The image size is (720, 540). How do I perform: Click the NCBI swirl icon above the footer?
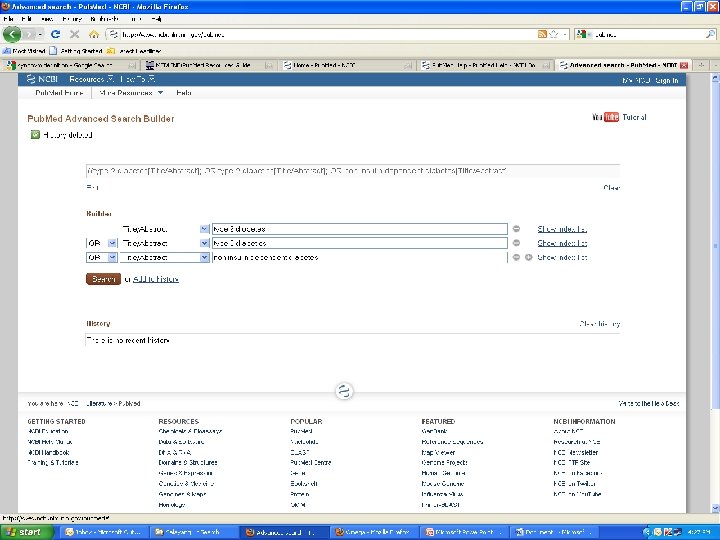coord(344,391)
